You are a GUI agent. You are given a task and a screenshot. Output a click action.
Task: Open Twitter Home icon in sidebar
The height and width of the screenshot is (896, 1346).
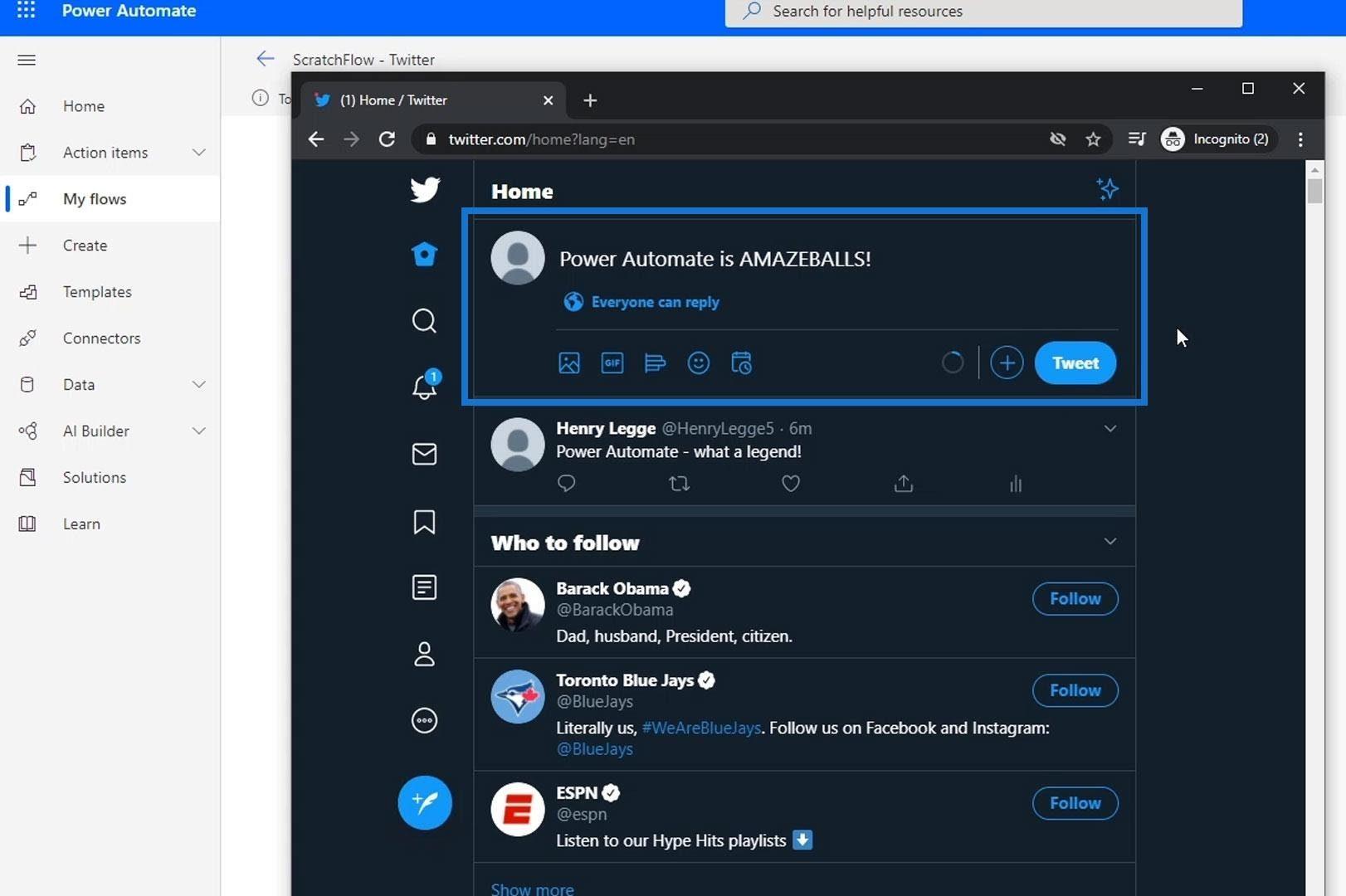point(425,254)
